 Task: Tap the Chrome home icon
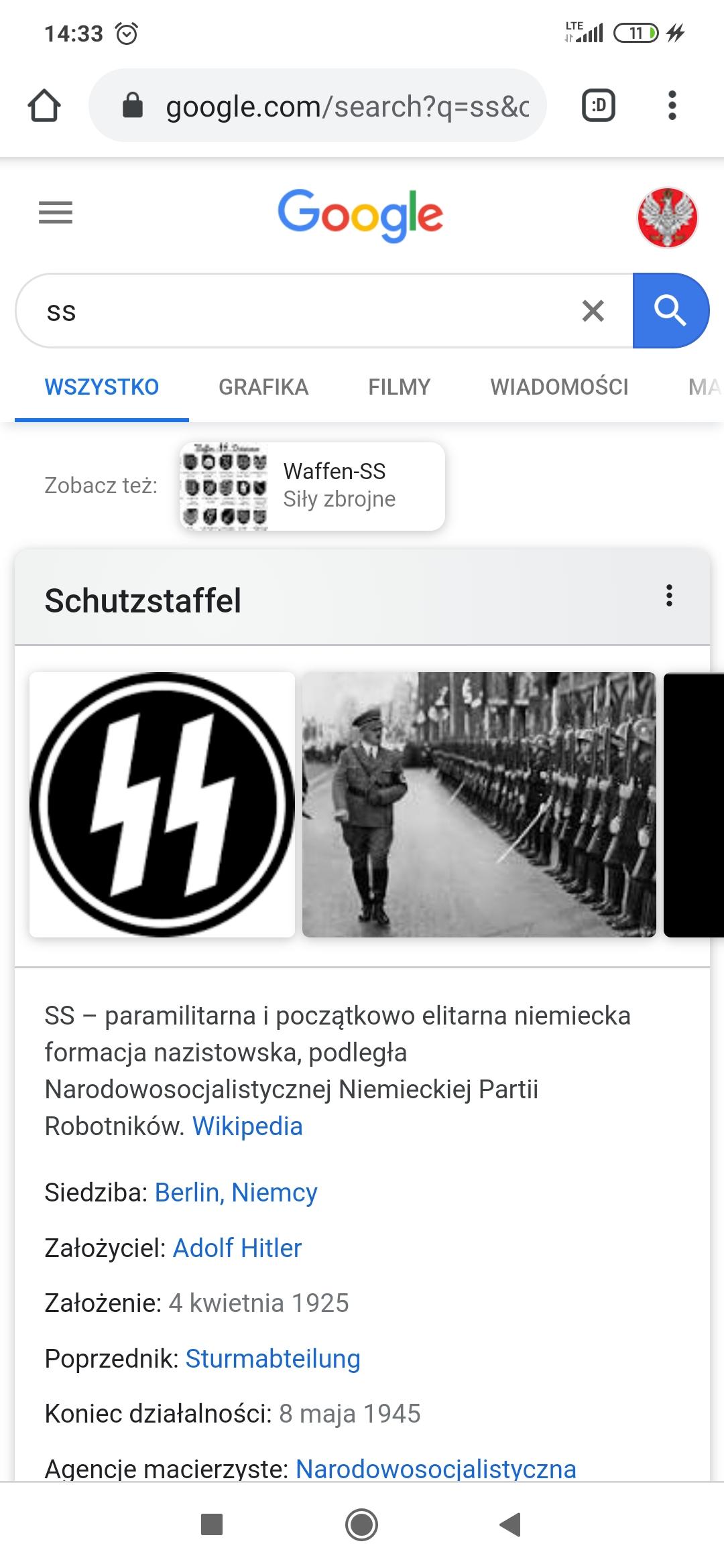coord(44,106)
